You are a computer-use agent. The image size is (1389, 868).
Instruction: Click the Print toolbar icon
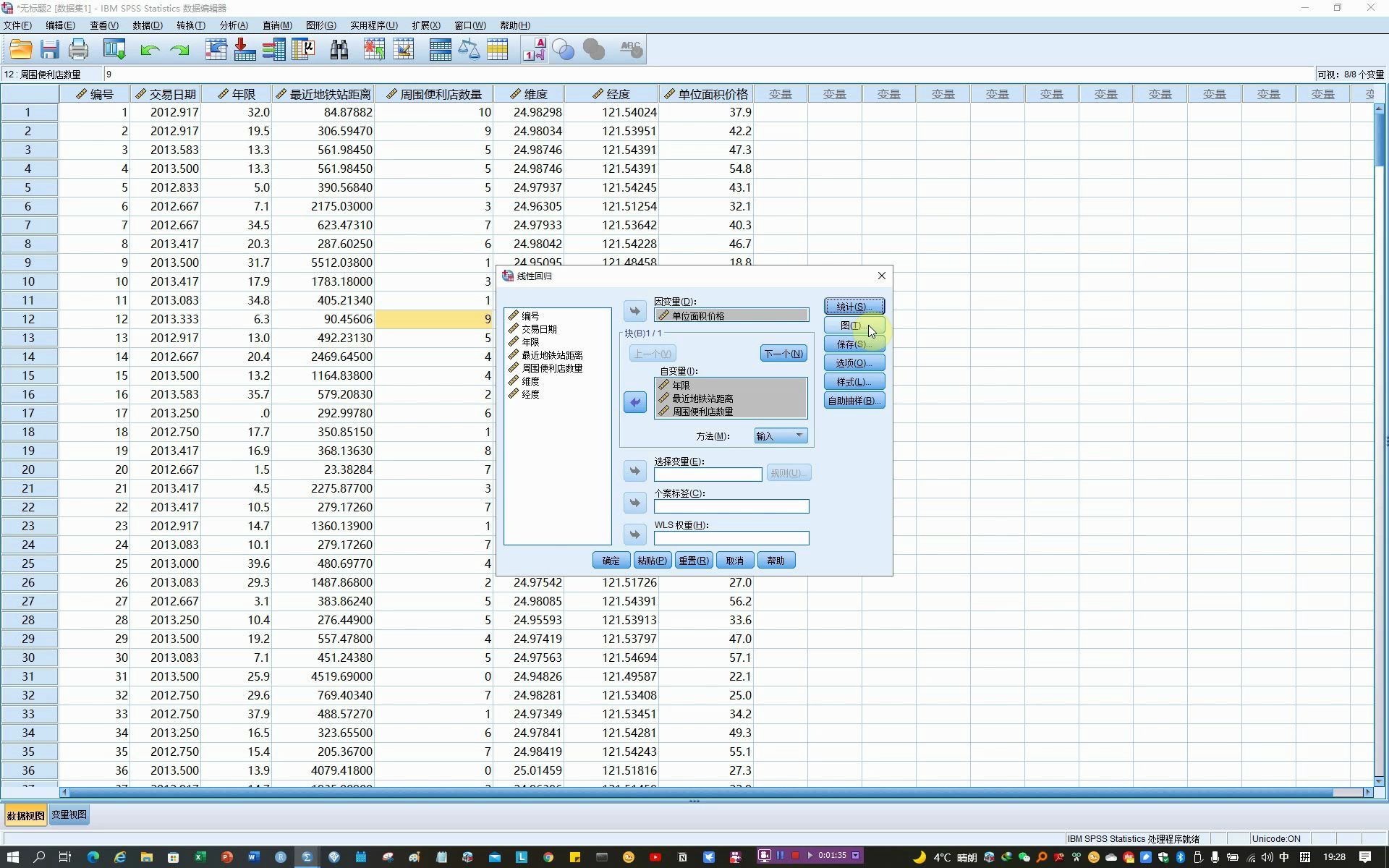point(78,49)
